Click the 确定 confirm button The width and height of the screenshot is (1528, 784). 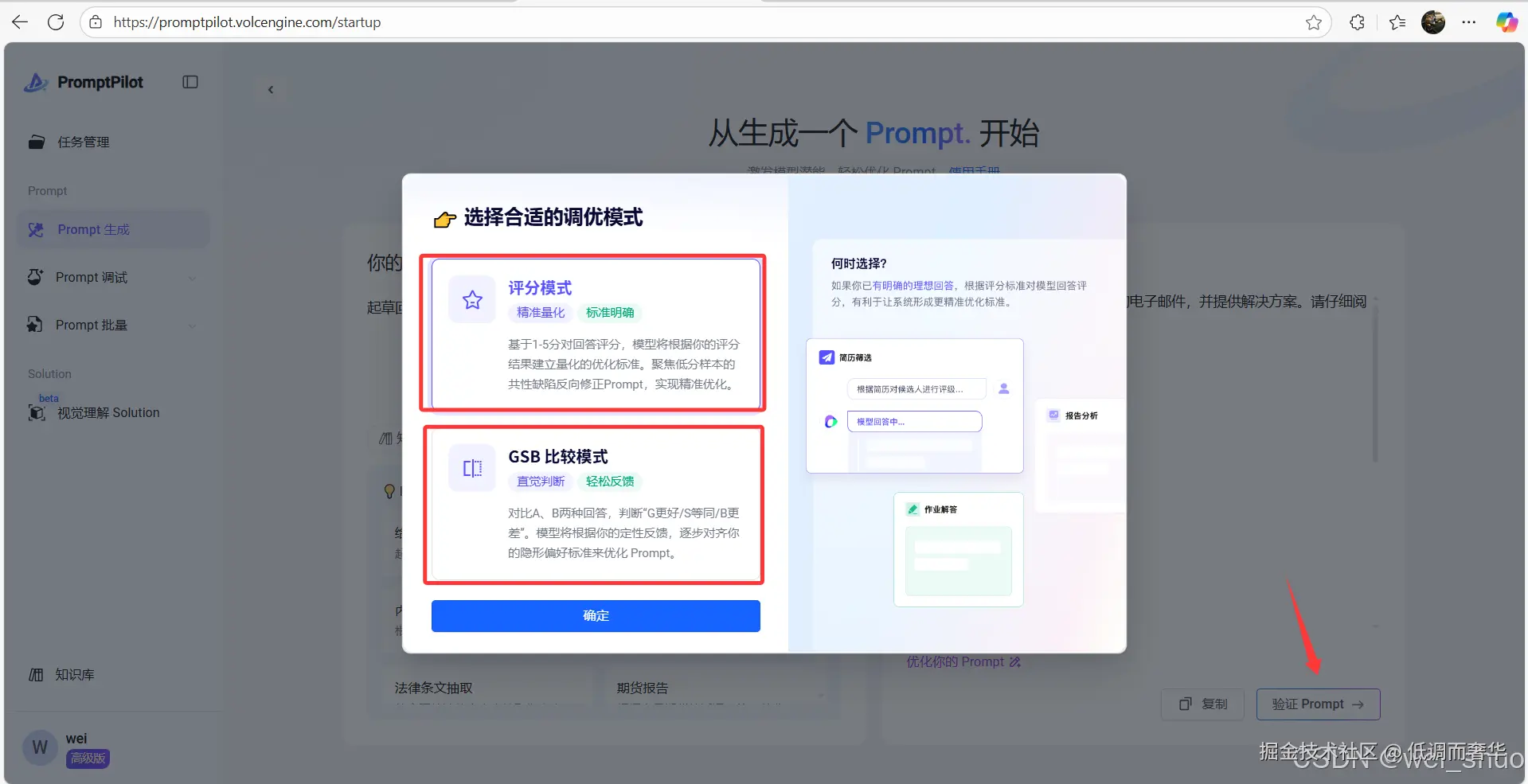[595, 615]
